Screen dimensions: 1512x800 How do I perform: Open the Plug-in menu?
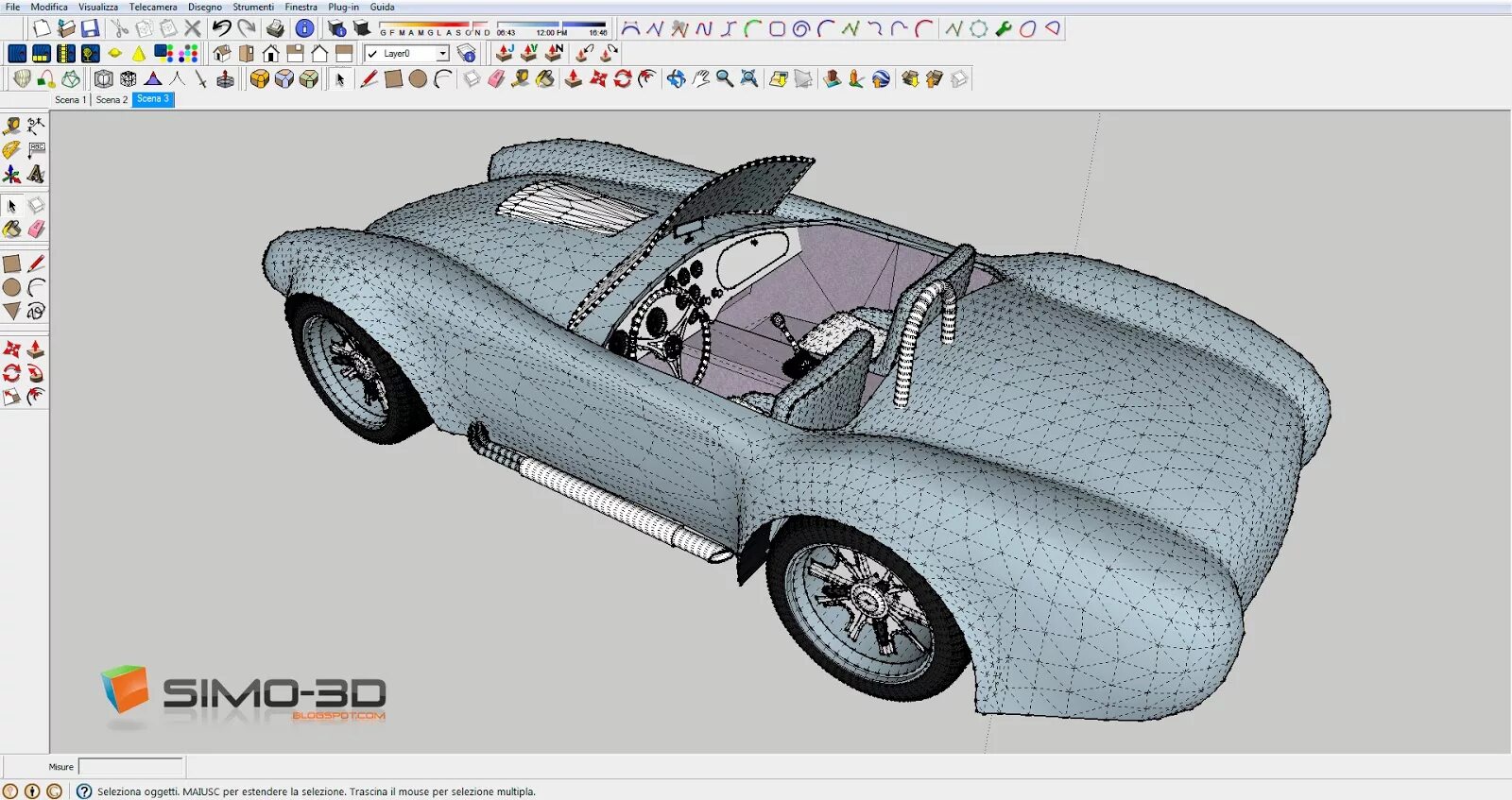(x=343, y=7)
